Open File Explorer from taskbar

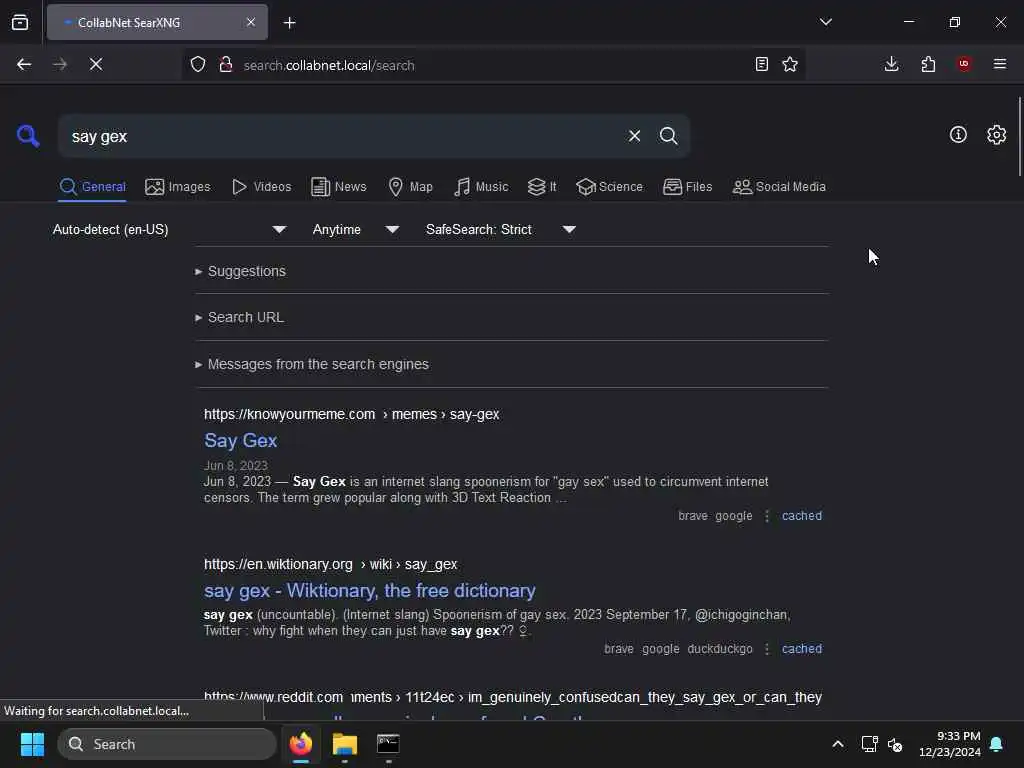click(x=345, y=744)
